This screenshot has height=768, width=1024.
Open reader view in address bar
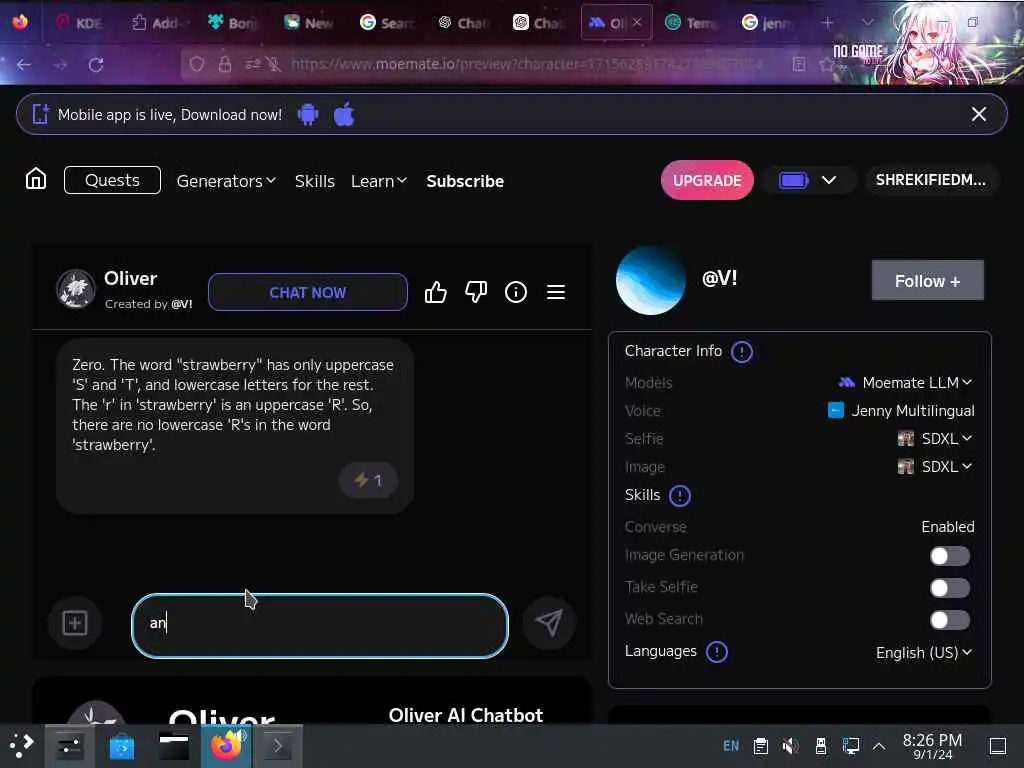798,64
